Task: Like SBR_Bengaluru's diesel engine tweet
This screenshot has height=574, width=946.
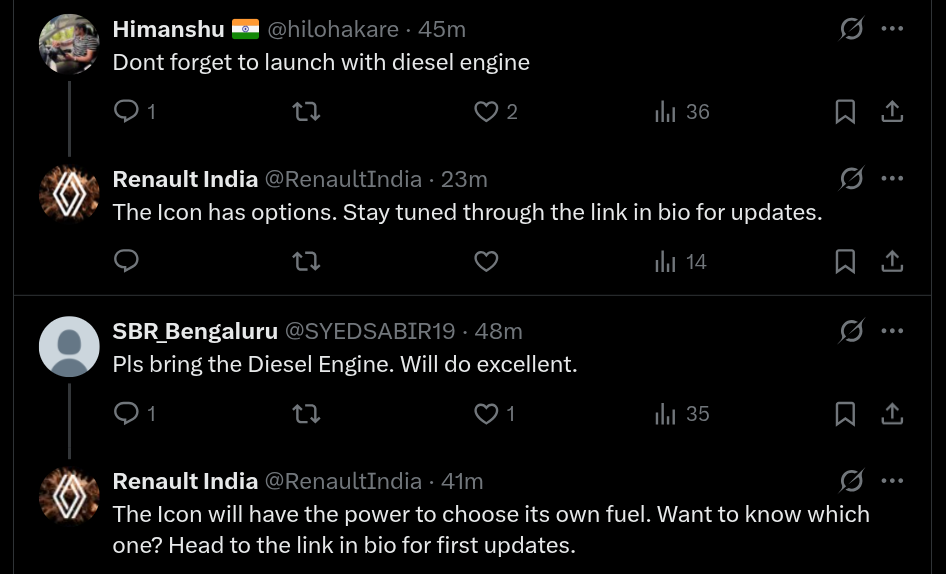Action: point(486,413)
